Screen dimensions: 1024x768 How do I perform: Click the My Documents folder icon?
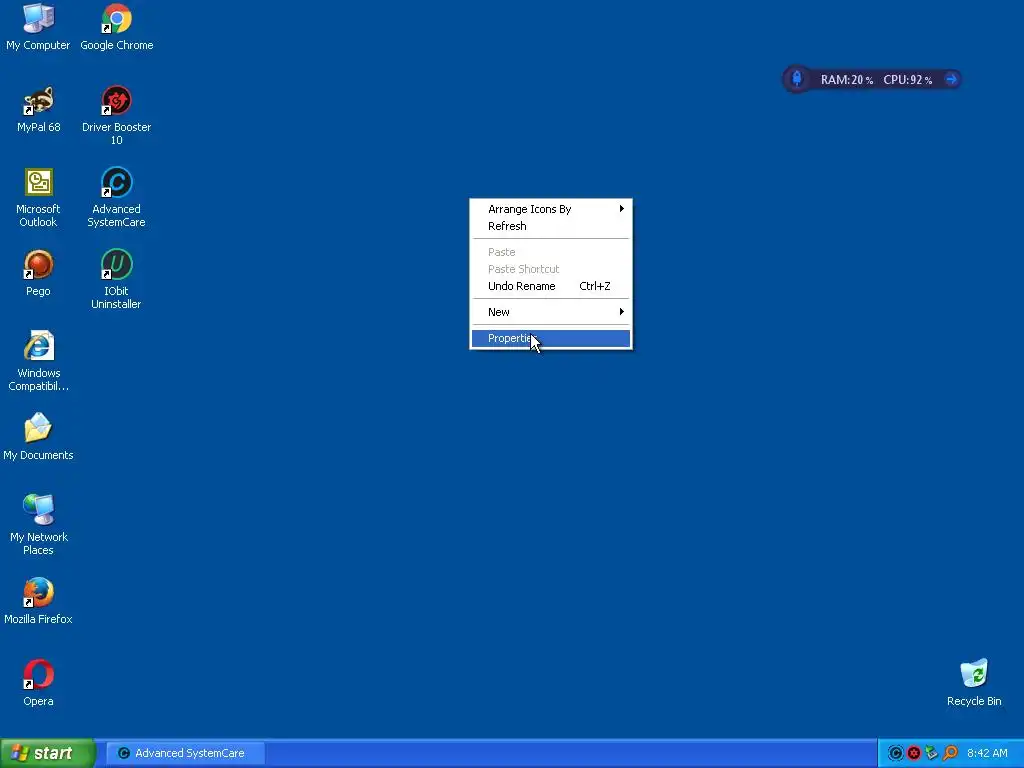point(38,437)
